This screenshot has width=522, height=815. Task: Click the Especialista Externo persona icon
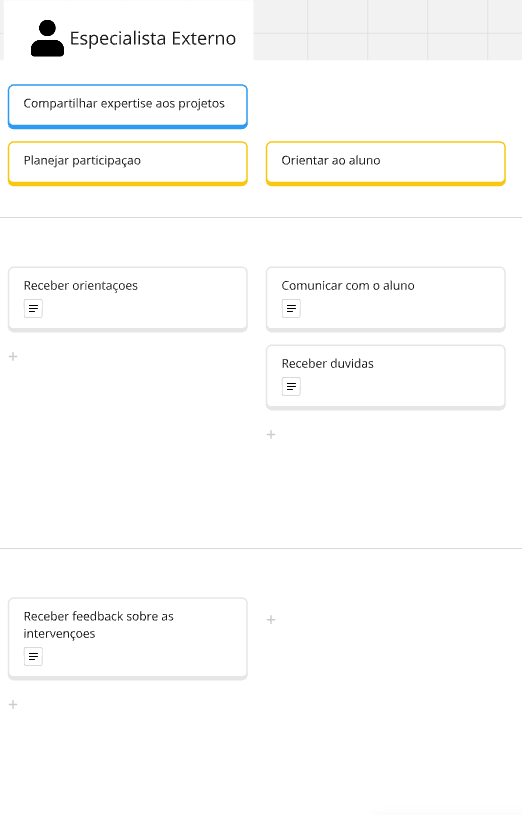(47, 38)
